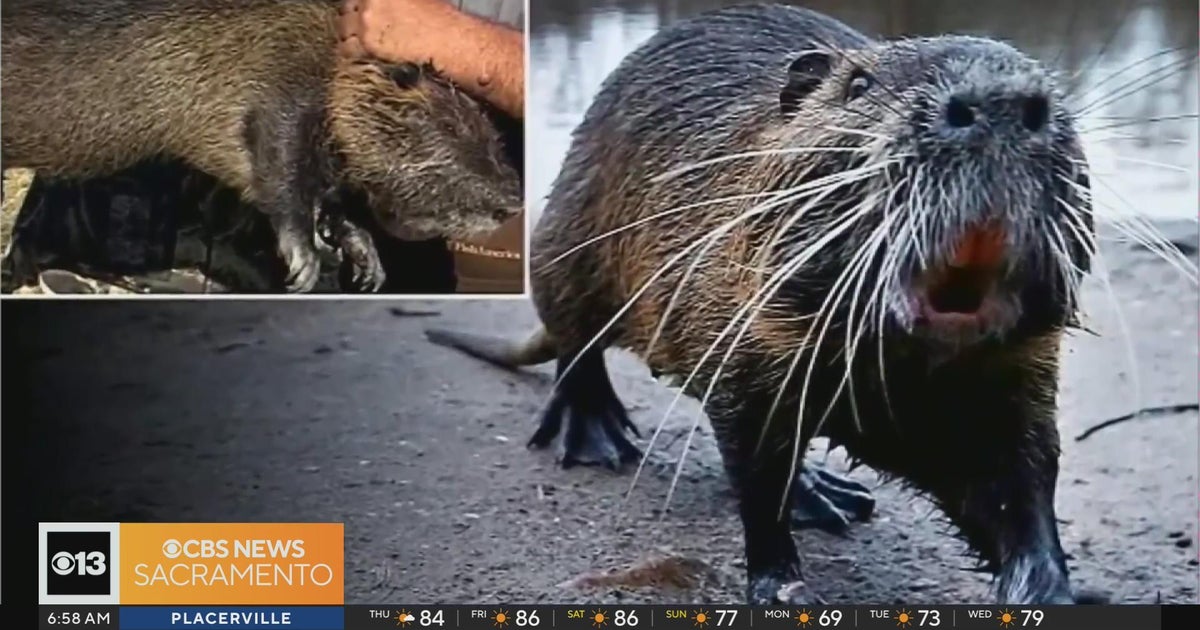The height and width of the screenshot is (630, 1200).
Task: Click the 6:58 AM time display
Action: click(78, 618)
